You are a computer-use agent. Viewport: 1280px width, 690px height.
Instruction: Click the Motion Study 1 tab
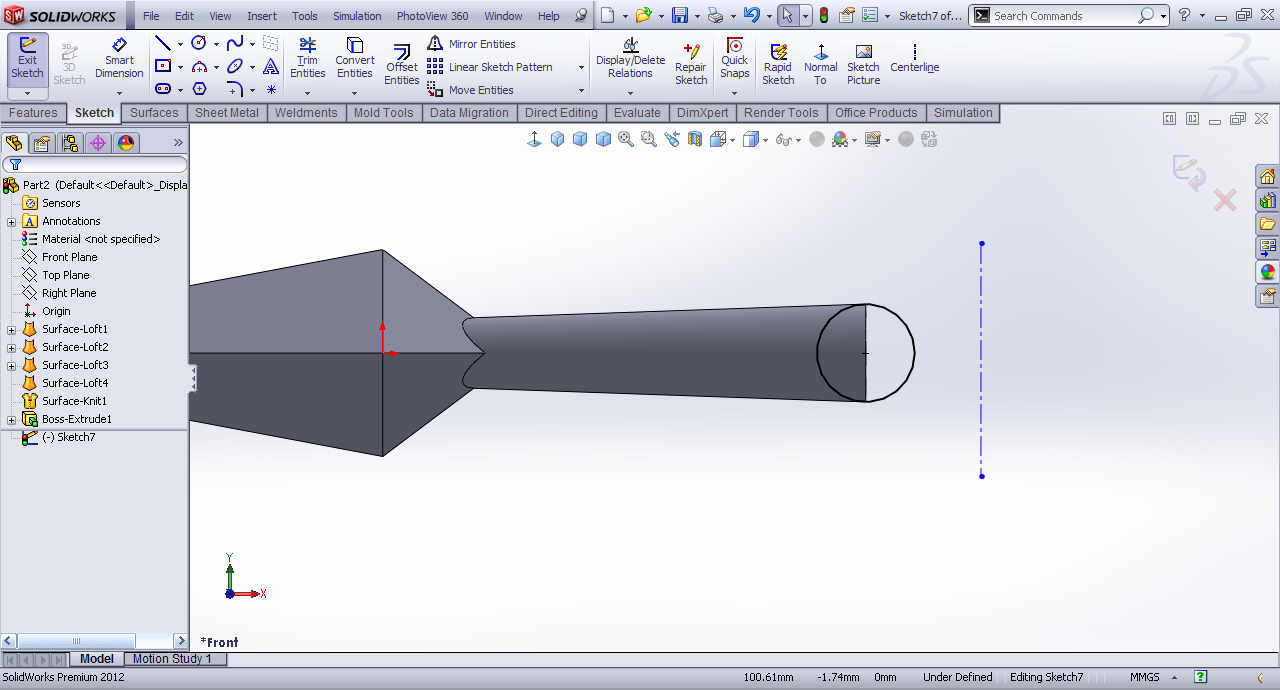pos(172,659)
